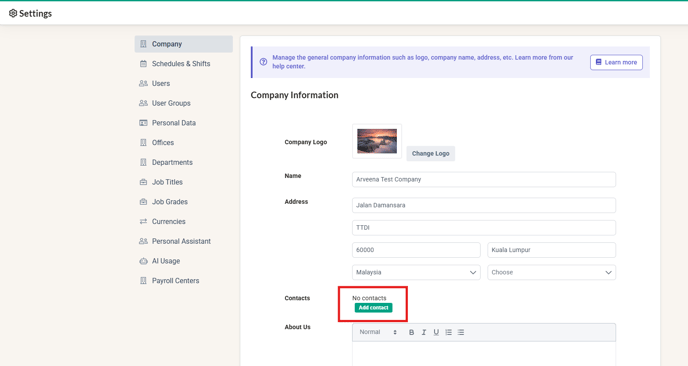This screenshot has width=688, height=366.
Task: Go to User Groups settings
Action: 183,103
